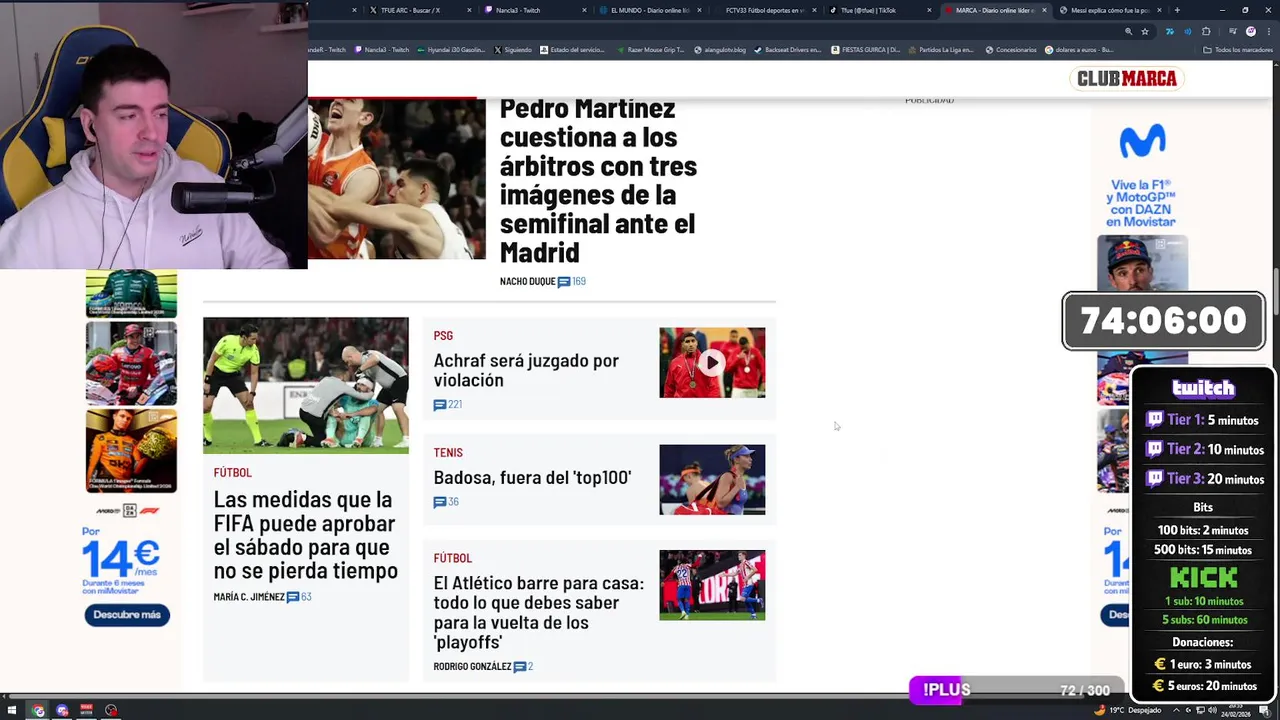Open a new browser tab with the plus button

coord(1177,10)
